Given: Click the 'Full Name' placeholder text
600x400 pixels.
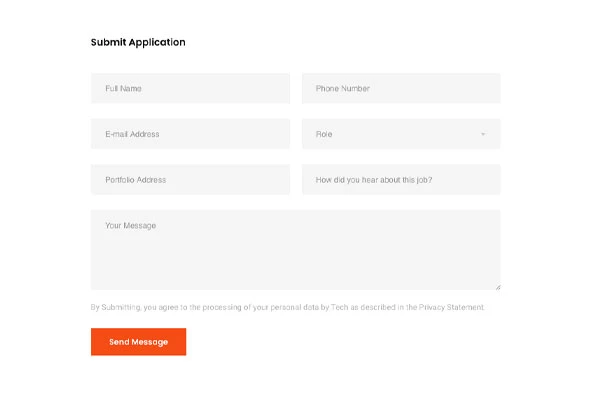Looking at the screenshot, I should coord(123,88).
